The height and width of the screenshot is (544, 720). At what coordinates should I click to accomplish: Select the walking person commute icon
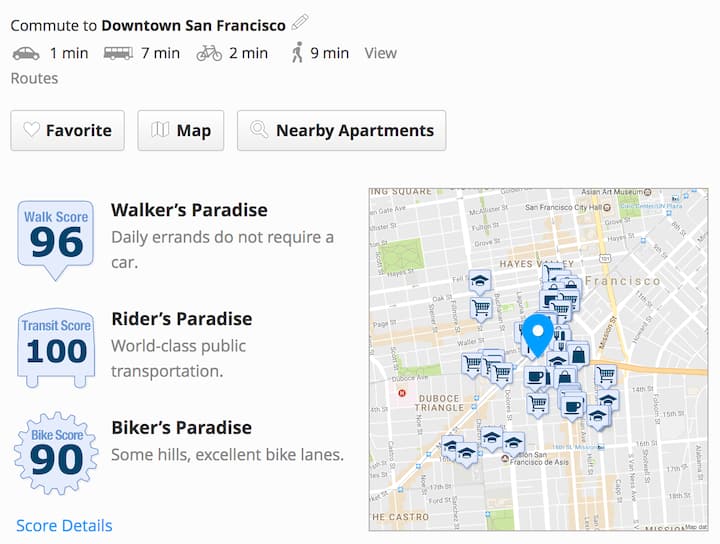point(297,53)
